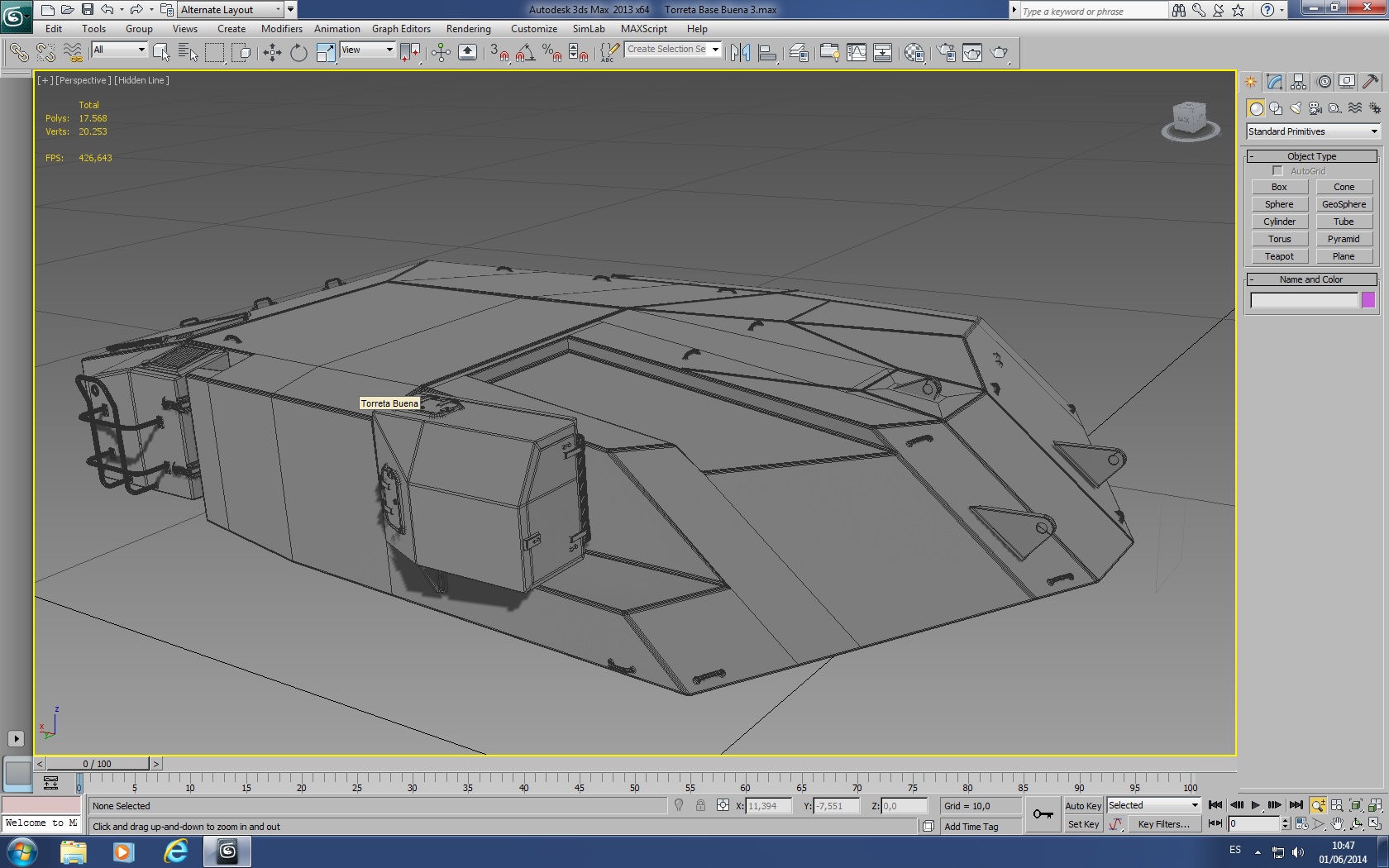1389x868 pixels.
Task: Switch to the Utilities hammer tab
Action: tap(1370, 82)
